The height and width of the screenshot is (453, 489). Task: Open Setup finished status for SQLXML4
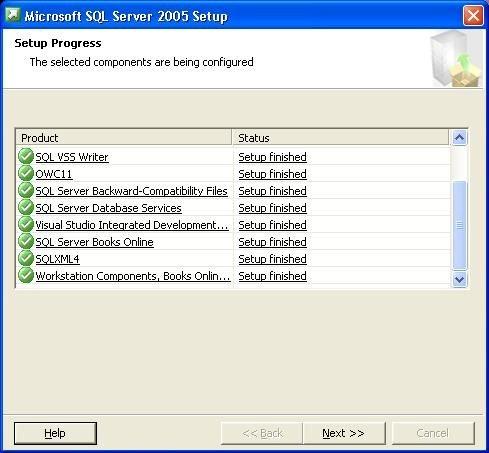click(272, 259)
